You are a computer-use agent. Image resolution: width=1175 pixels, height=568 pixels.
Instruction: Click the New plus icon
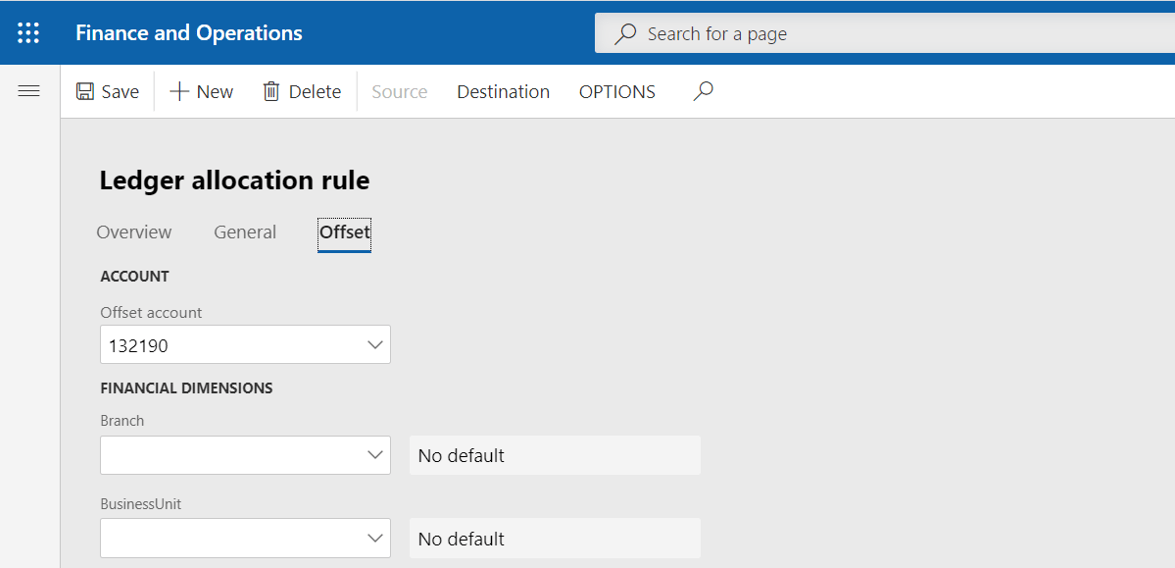(x=179, y=91)
